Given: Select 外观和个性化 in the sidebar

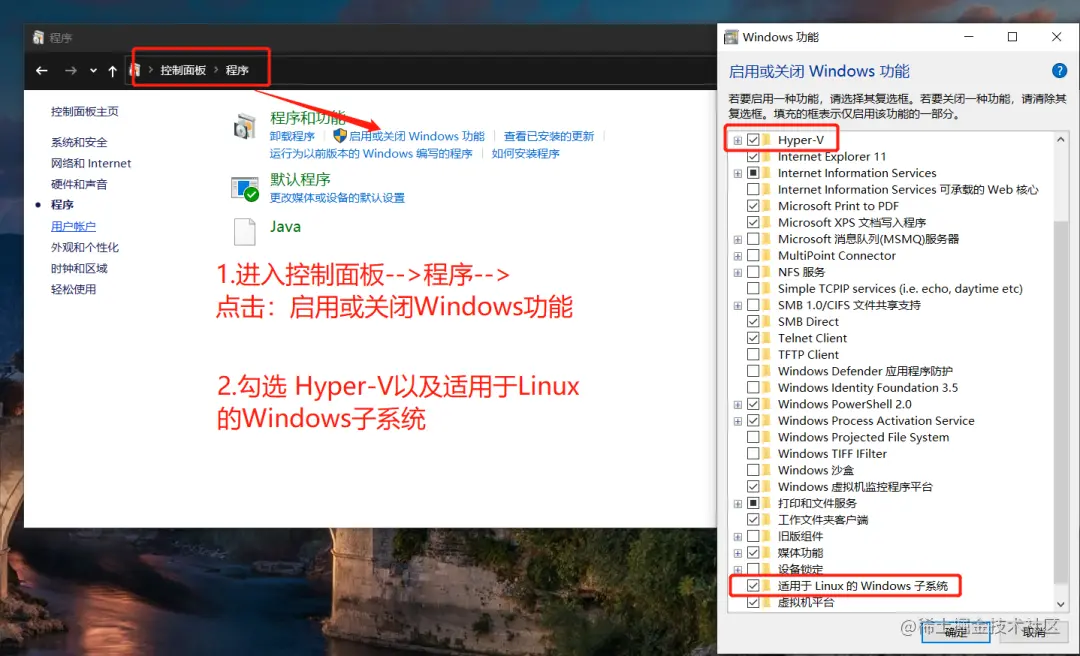Looking at the screenshot, I should click(85, 247).
